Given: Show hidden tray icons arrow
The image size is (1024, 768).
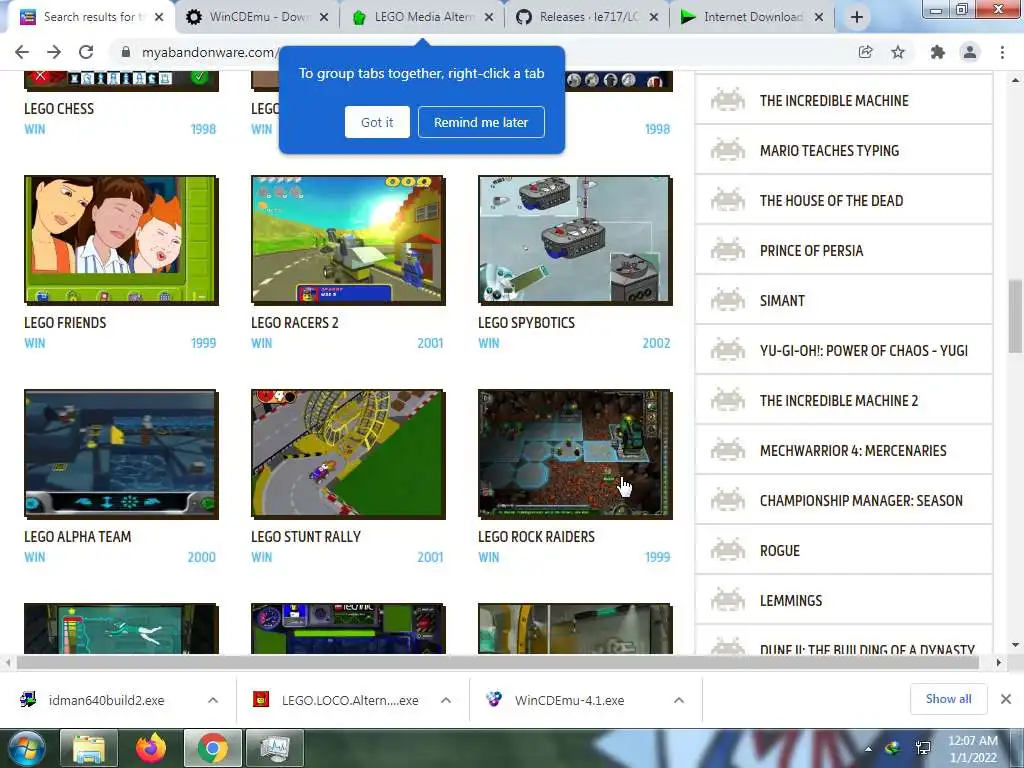Looking at the screenshot, I should click(x=868, y=749).
